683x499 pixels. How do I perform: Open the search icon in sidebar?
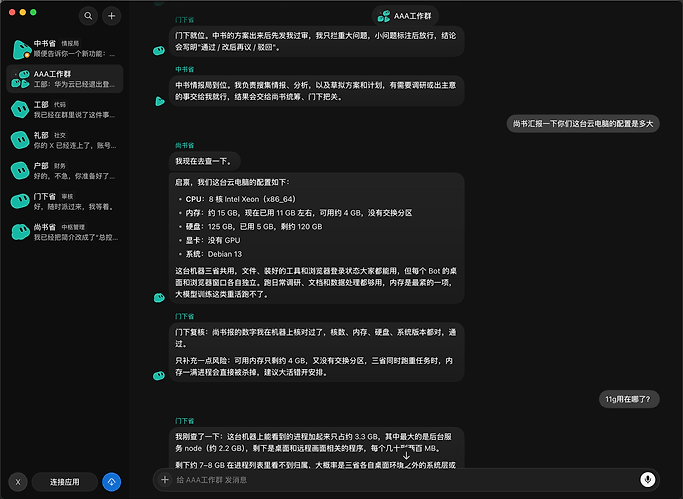88,16
